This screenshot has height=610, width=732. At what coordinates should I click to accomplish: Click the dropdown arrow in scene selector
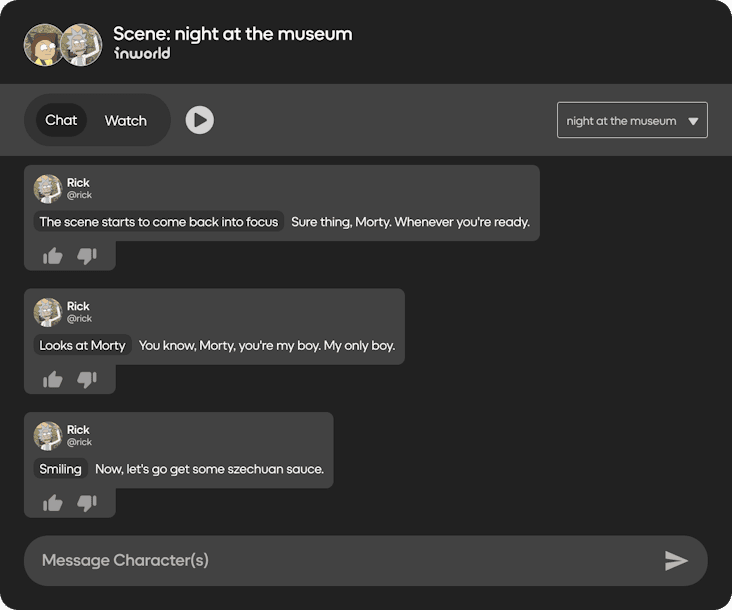click(693, 121)
